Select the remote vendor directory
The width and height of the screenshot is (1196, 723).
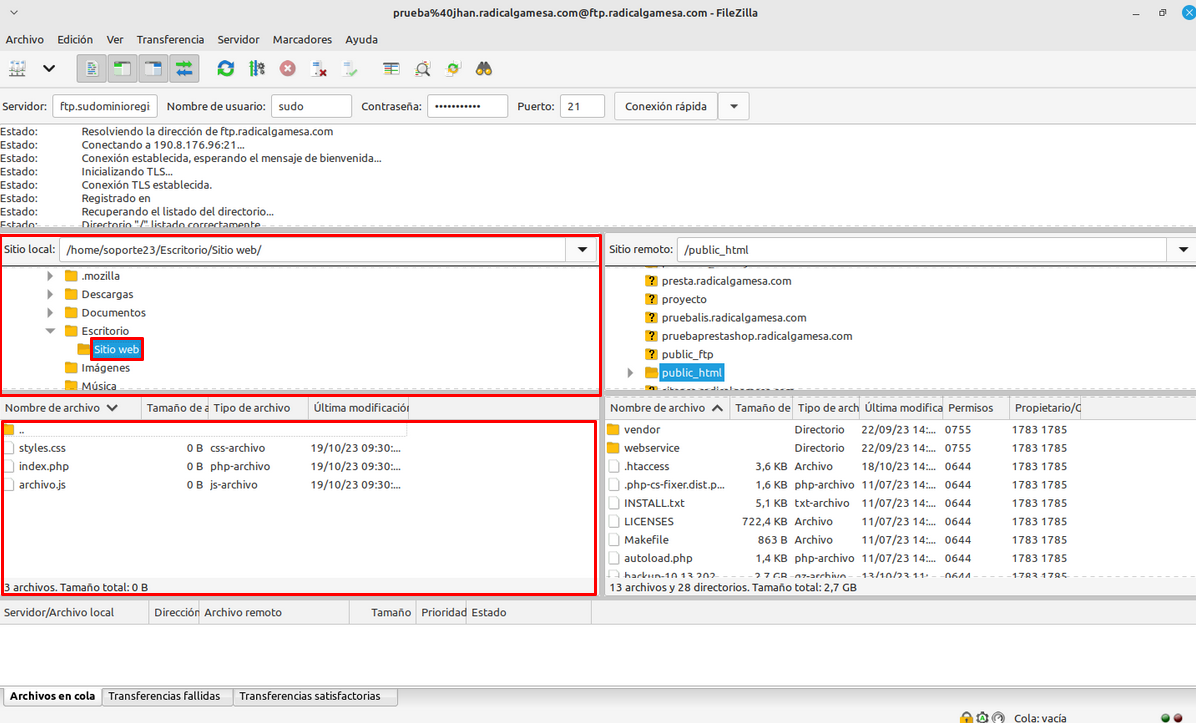pyautogui.click(x=641, y=429)
